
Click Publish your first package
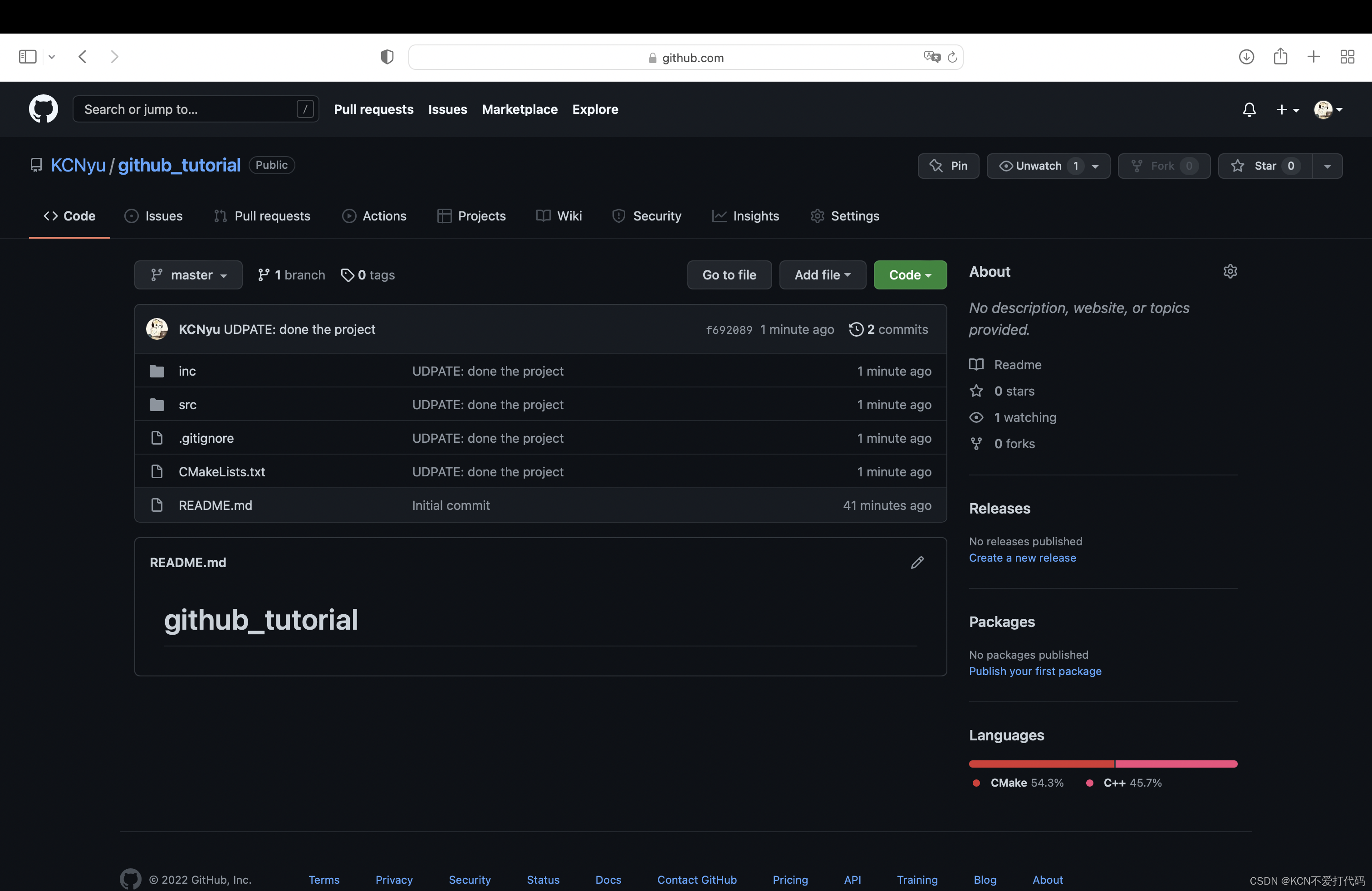[x=1035, y=671]
